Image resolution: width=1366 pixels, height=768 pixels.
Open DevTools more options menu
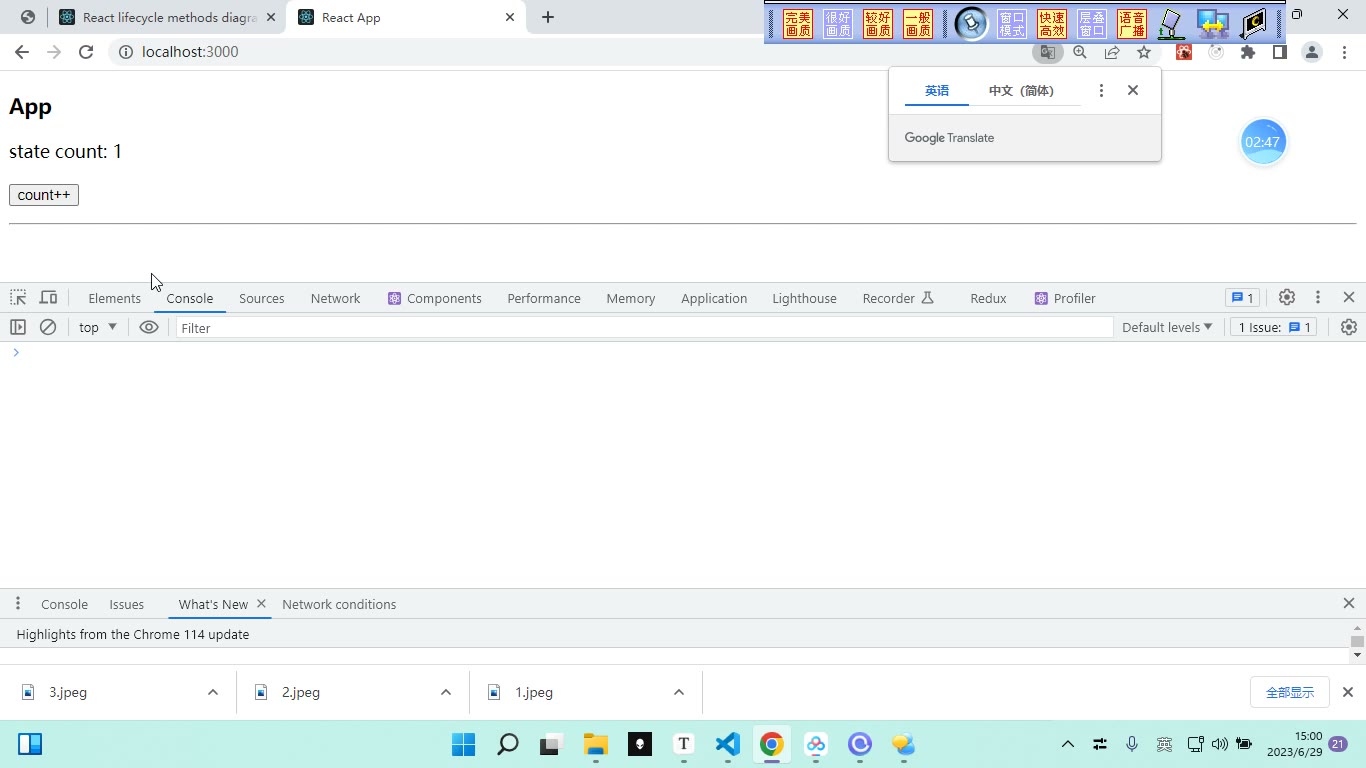click(1318, 297)
